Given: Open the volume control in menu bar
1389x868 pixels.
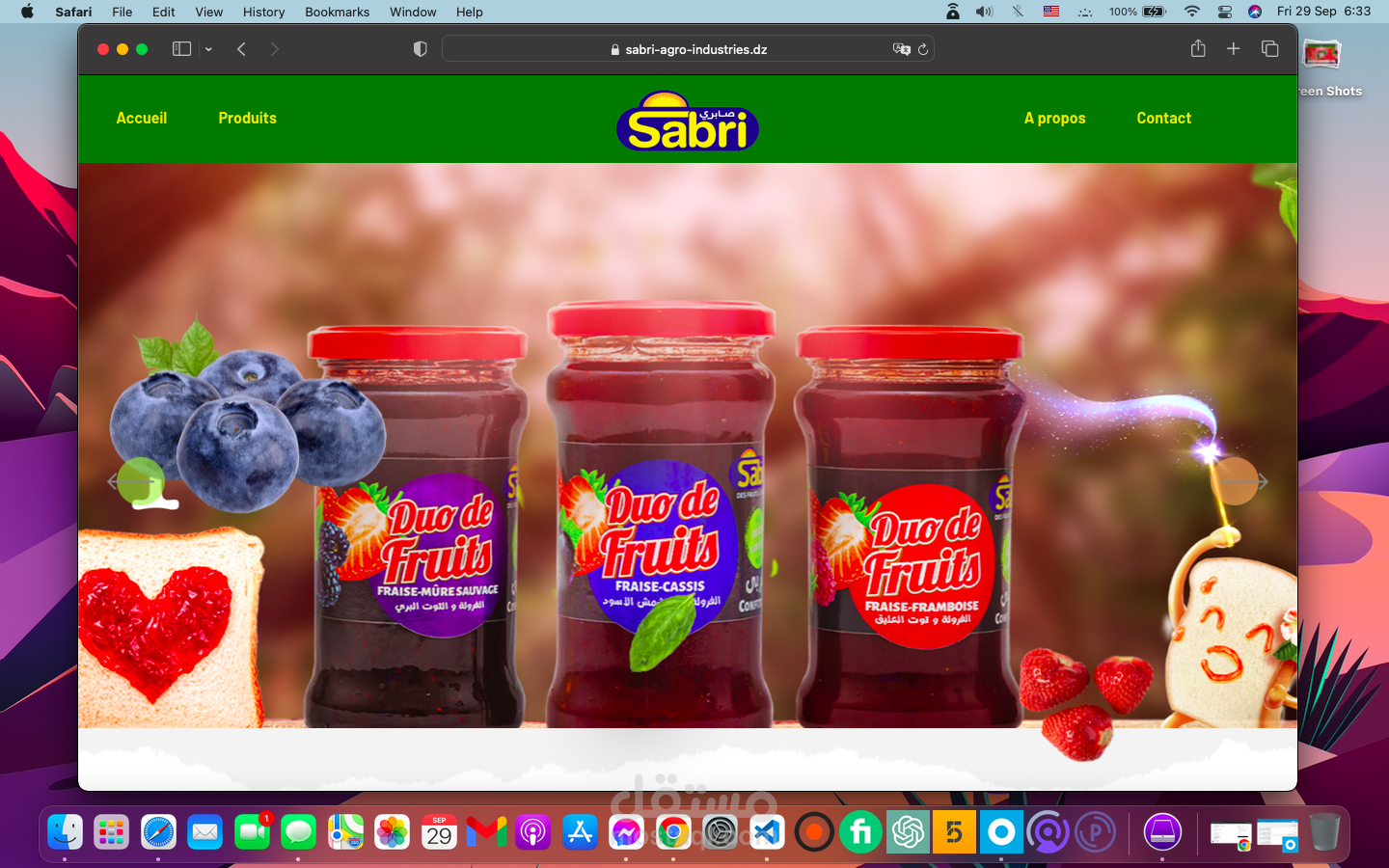Looking at the screenshot, I should (x=984, y=12).
